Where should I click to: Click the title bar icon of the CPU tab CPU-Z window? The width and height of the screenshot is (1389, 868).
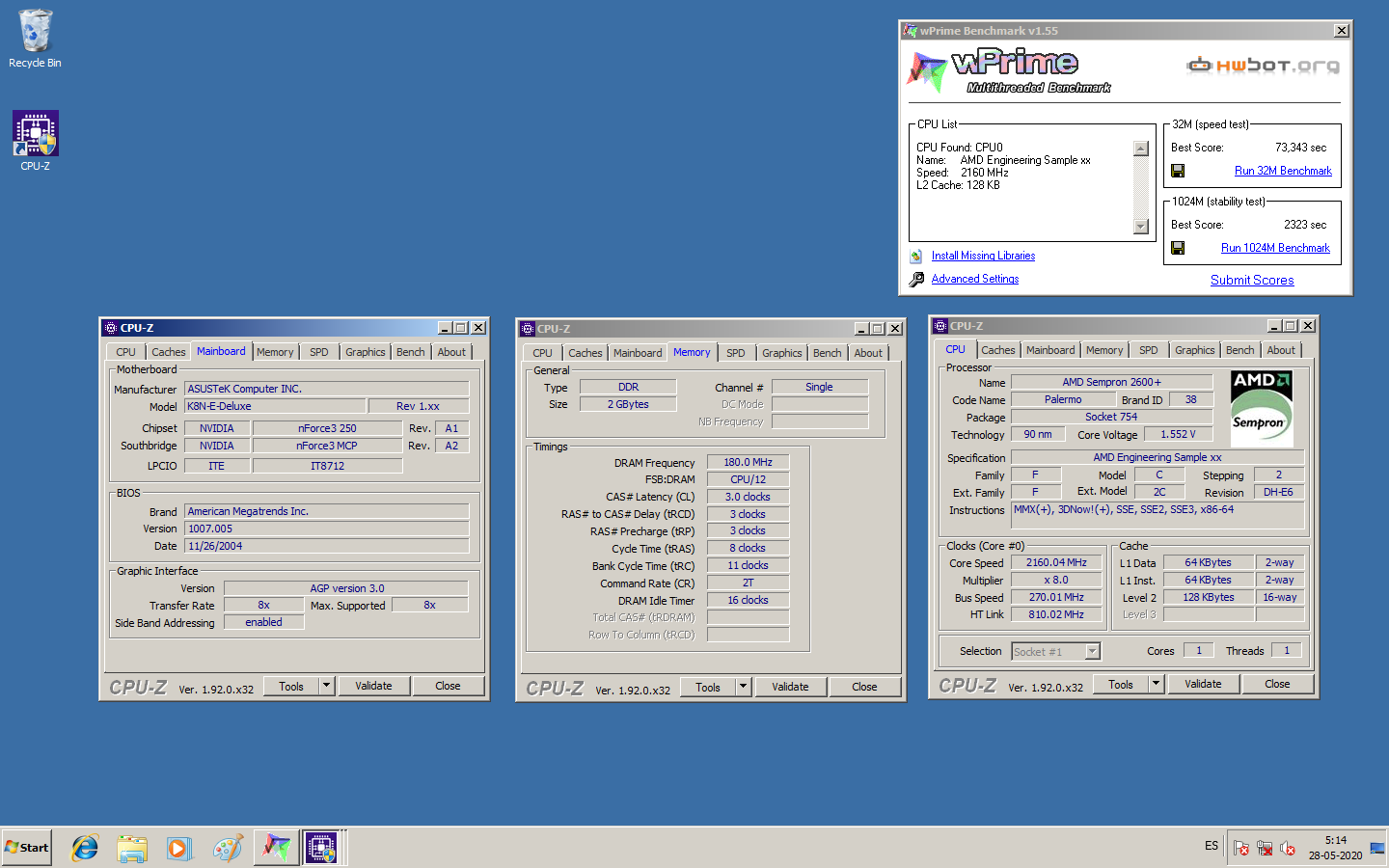pyautogui.click(x=940, y=326)
